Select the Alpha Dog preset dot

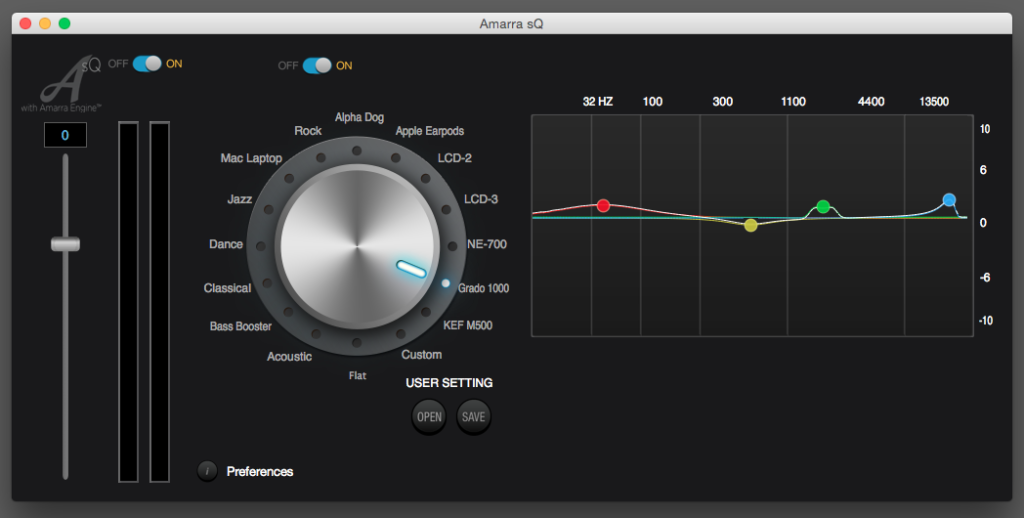pos(357,151)
